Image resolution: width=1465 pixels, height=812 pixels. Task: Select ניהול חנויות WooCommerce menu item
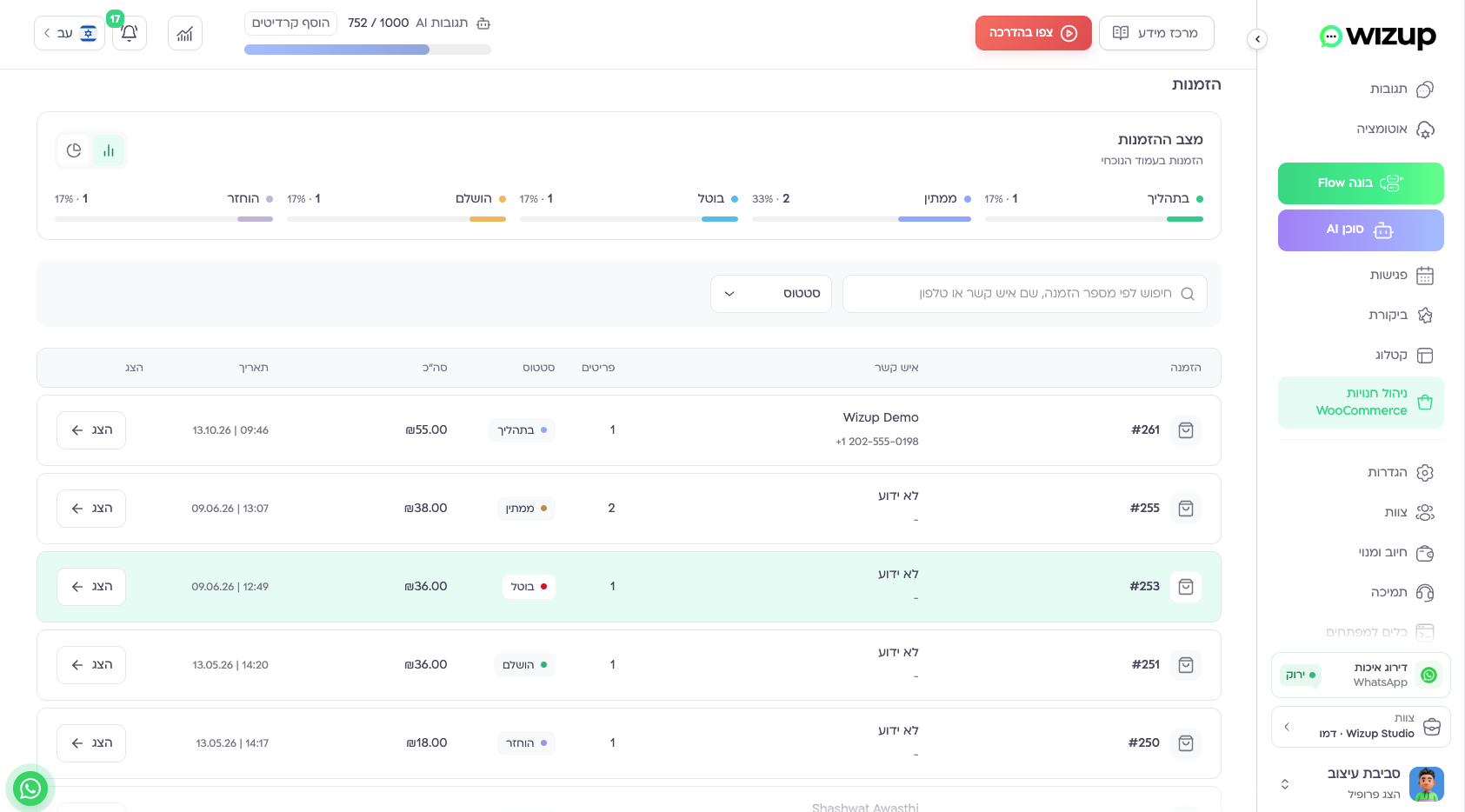[1361, 403]
